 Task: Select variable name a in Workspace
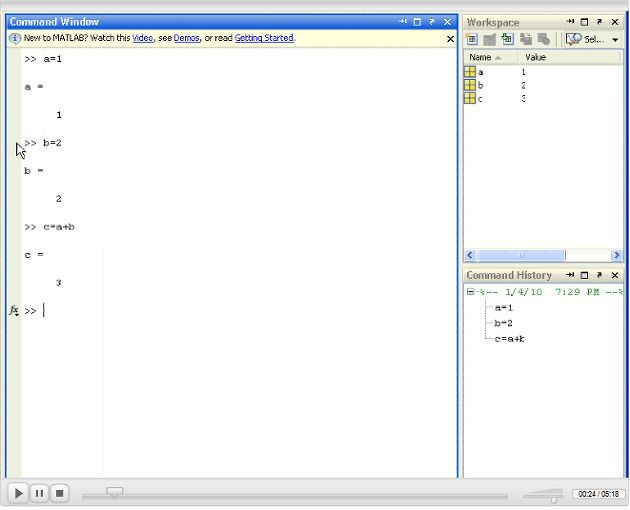(x=481, y=73)
